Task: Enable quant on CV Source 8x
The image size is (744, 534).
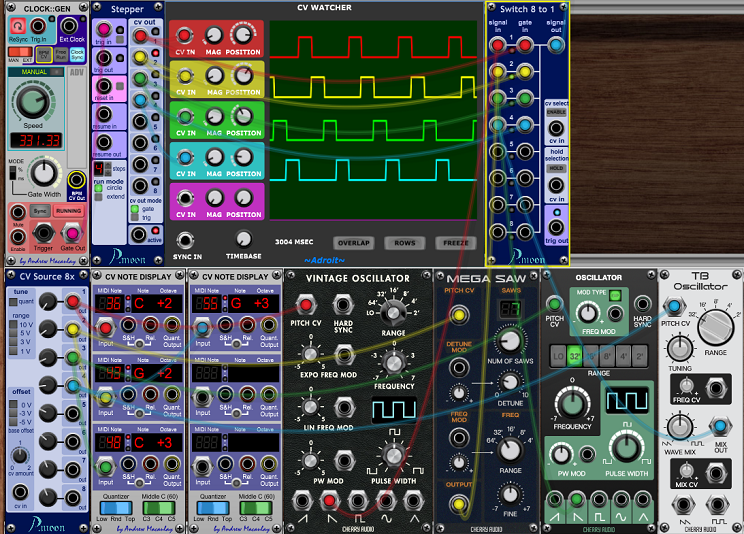Action: pyautogui.click(x=13, y=302)
